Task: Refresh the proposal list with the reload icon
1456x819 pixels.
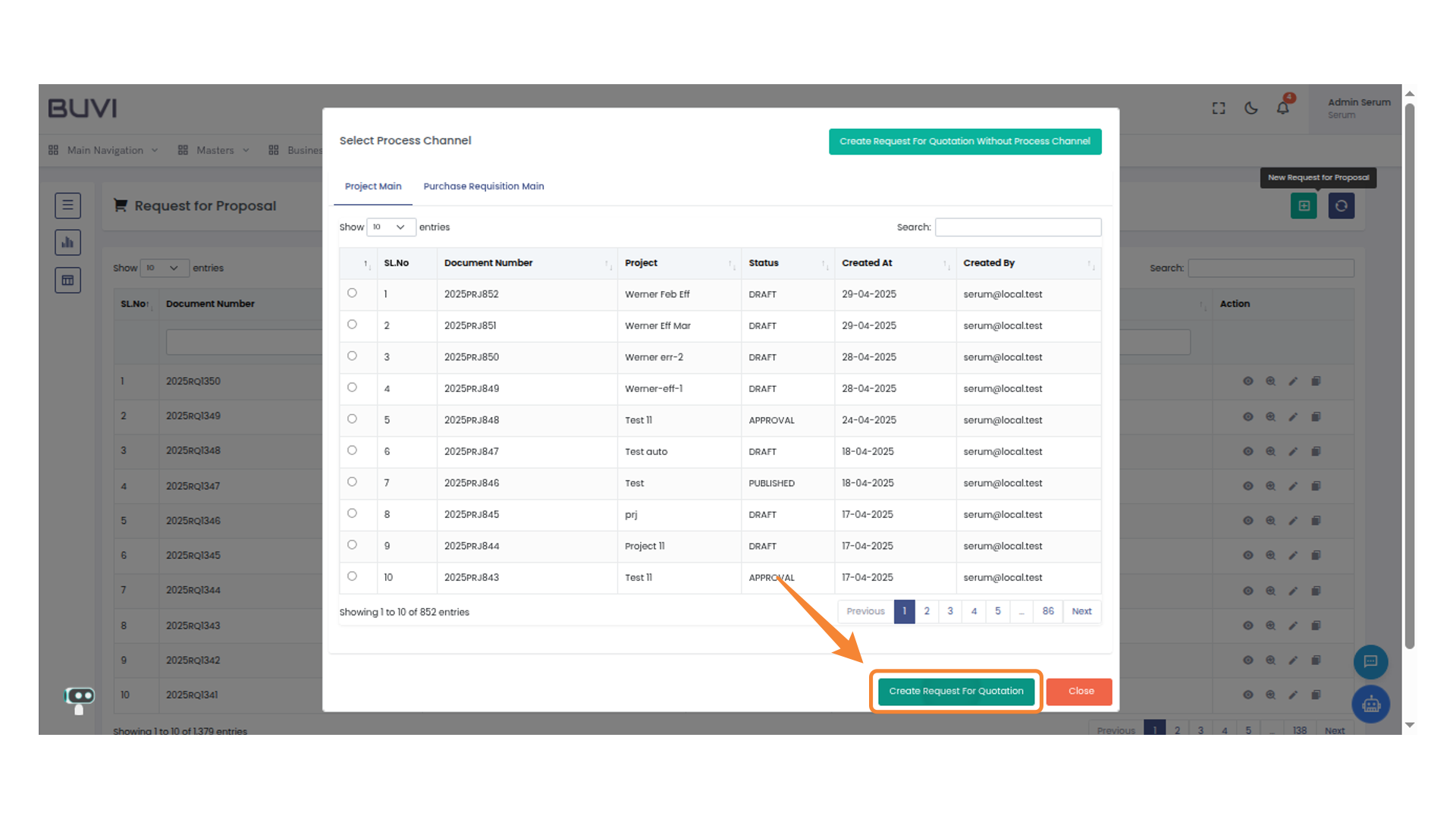Action: tap(1341, 206)
